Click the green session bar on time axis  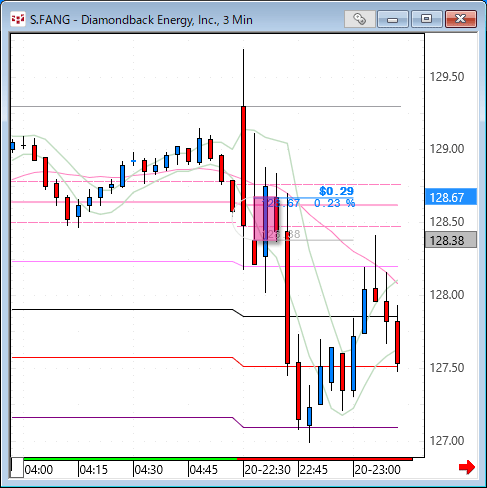[130, 459]
